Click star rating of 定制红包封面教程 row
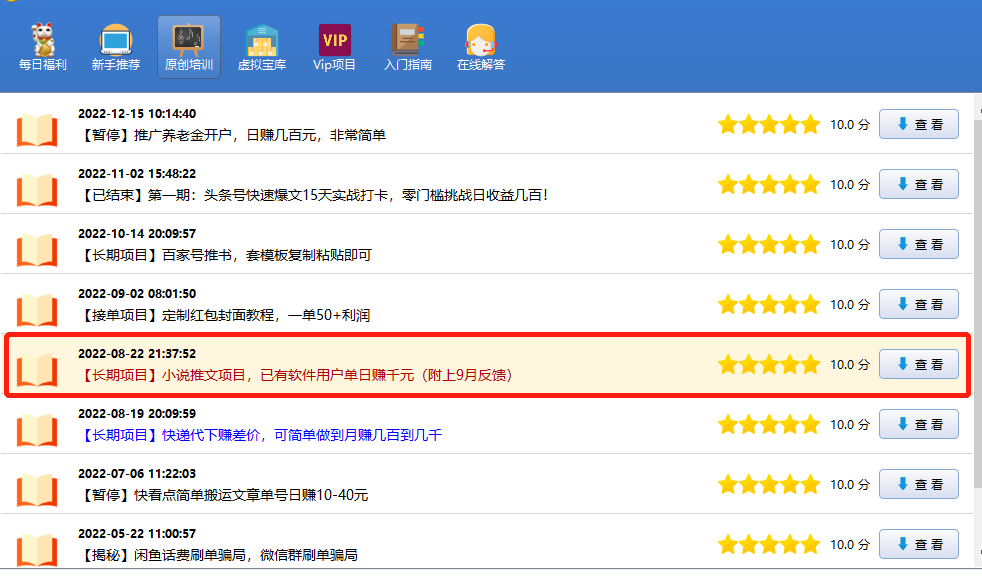The image size is (982, 578). point(769,304)
